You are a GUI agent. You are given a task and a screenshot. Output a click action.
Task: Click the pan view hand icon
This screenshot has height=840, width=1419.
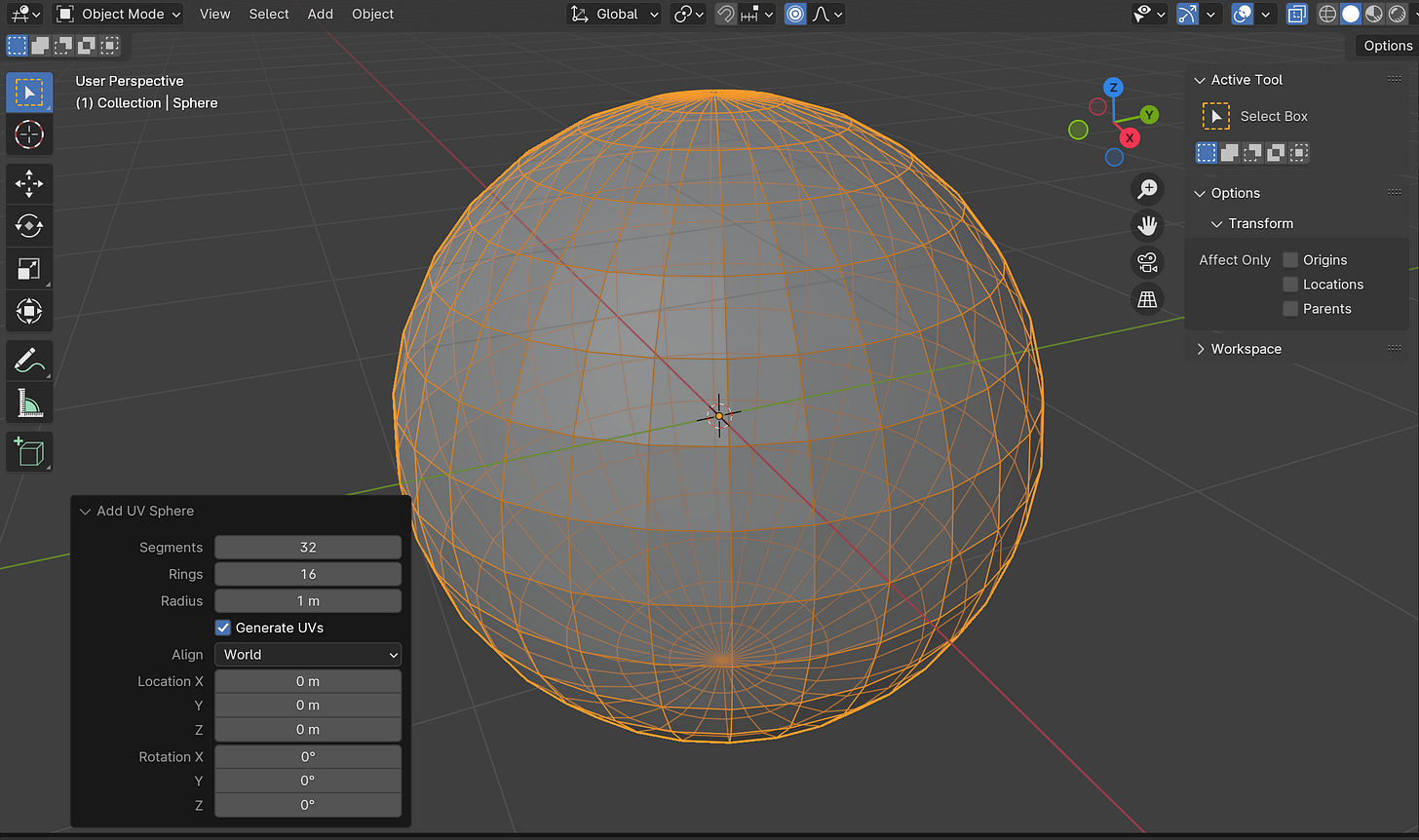click(1148, 226)
